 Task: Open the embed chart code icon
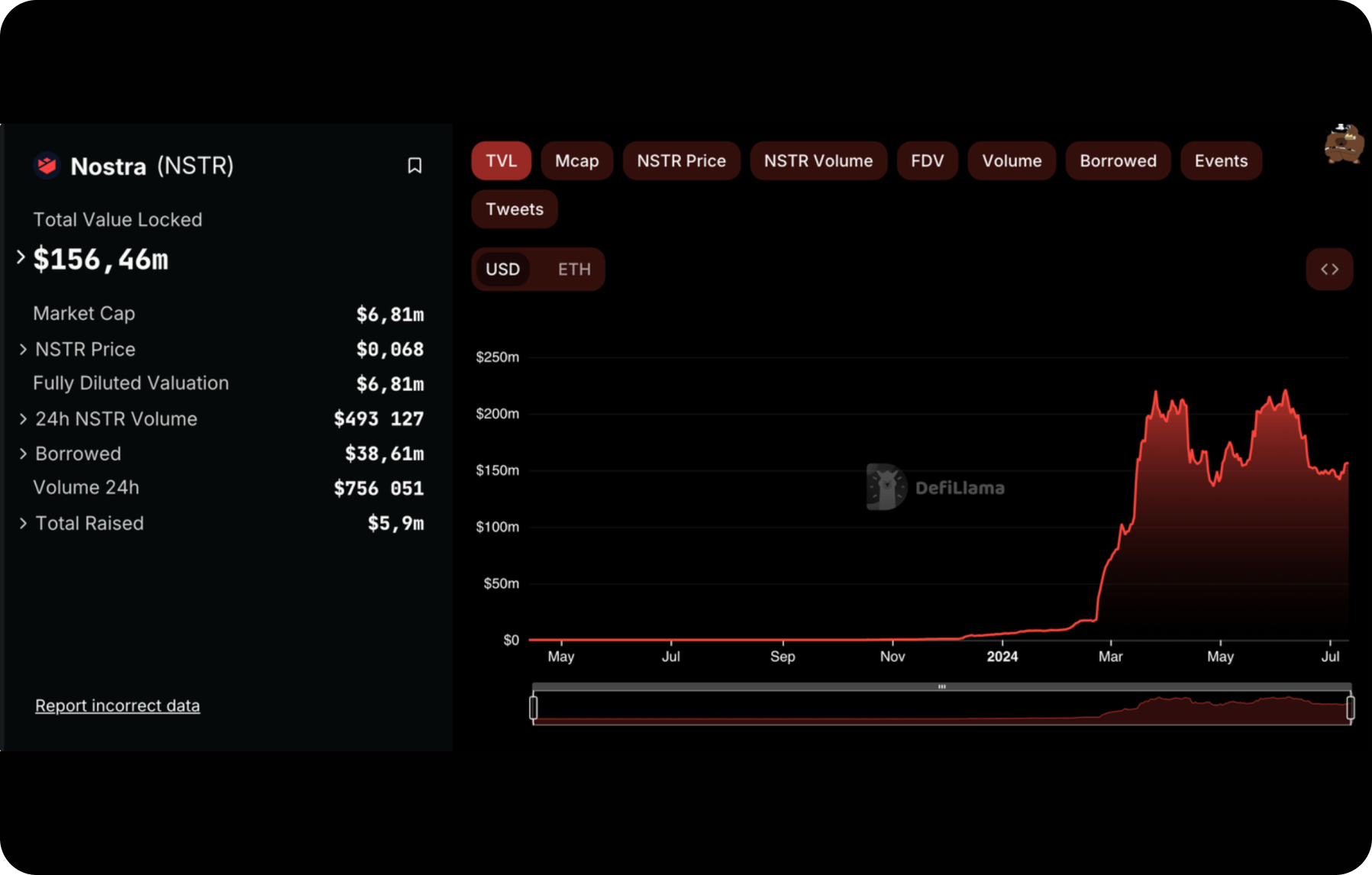1329,269
